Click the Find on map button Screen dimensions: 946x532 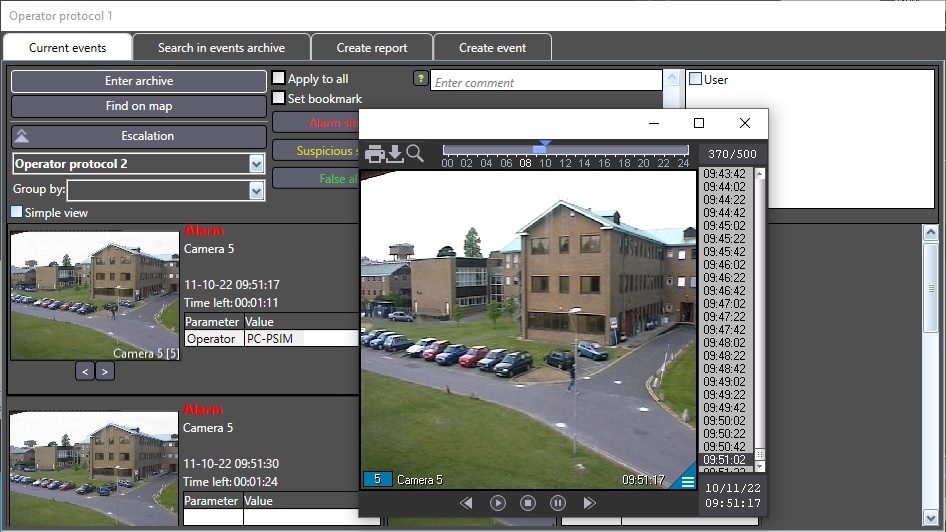click(138, 106)
